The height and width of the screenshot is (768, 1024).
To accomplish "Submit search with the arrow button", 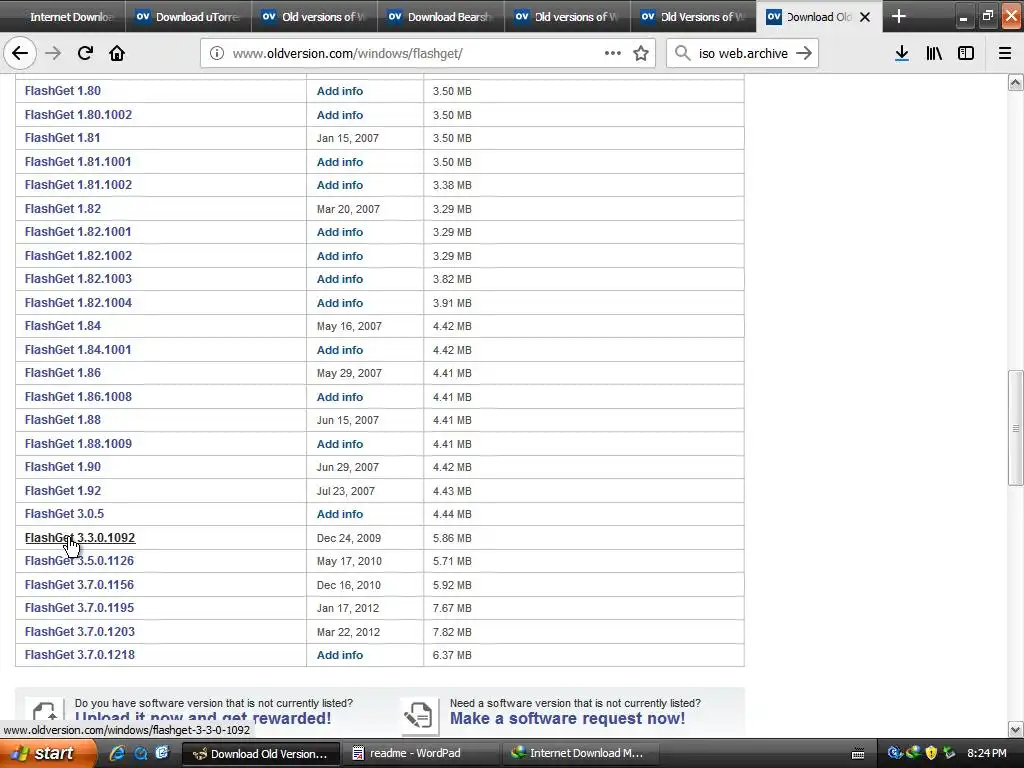I will tap(804, 54).
